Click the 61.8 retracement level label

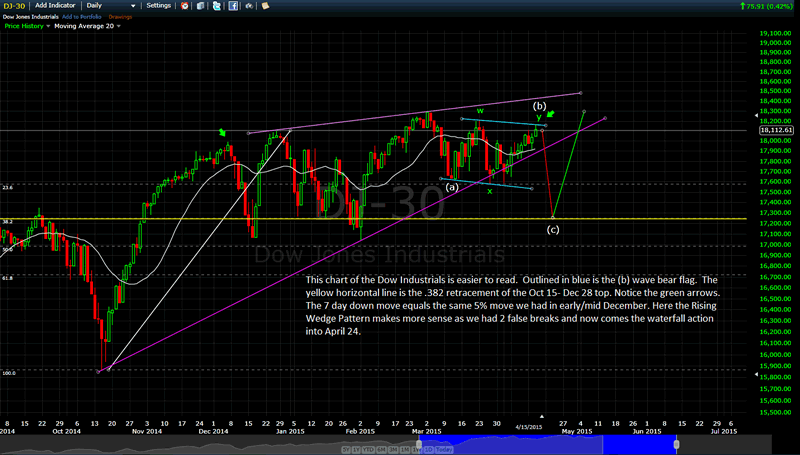click(7, 278)
